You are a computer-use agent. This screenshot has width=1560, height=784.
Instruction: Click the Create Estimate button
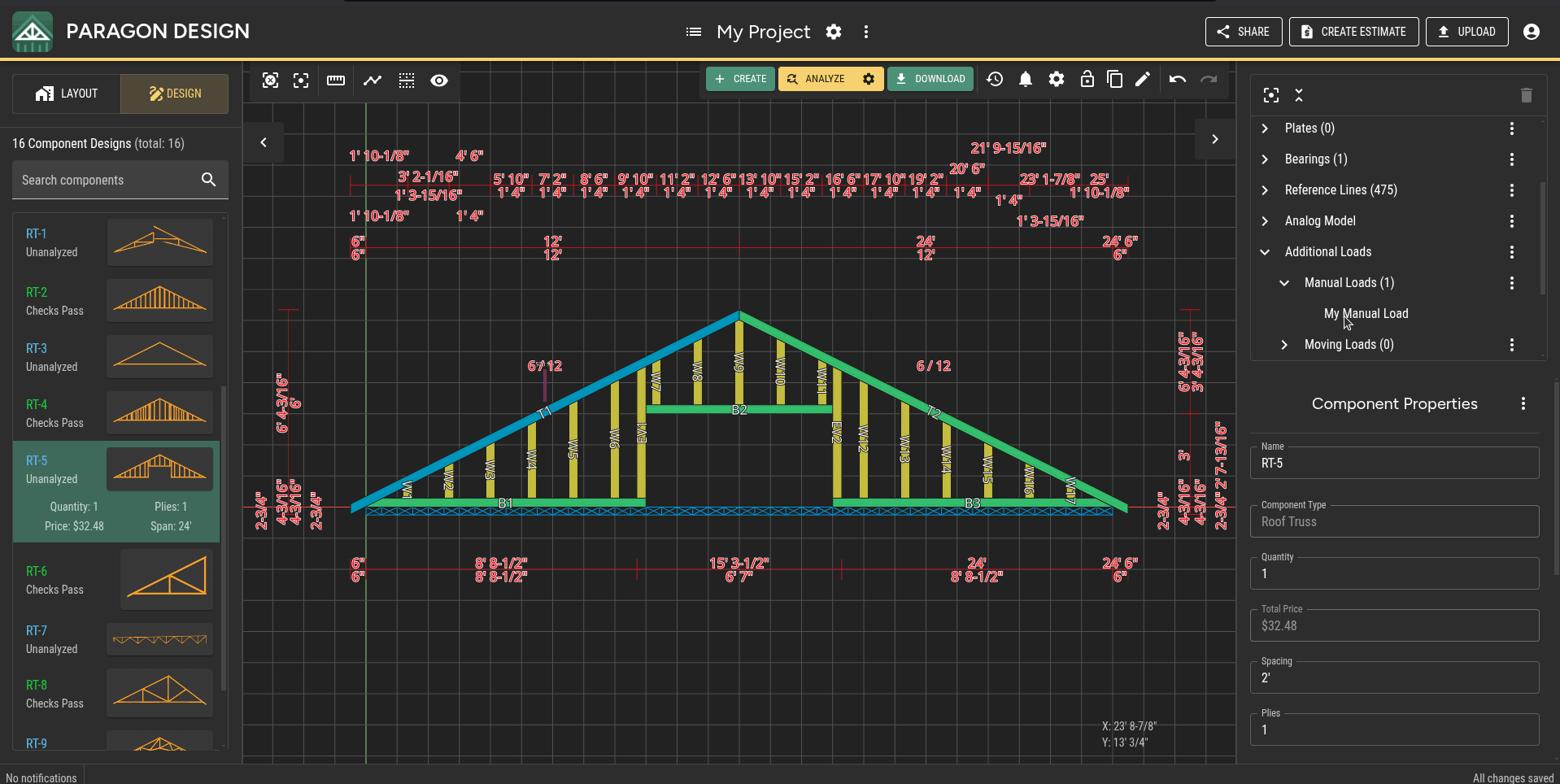coord(1354,32)
